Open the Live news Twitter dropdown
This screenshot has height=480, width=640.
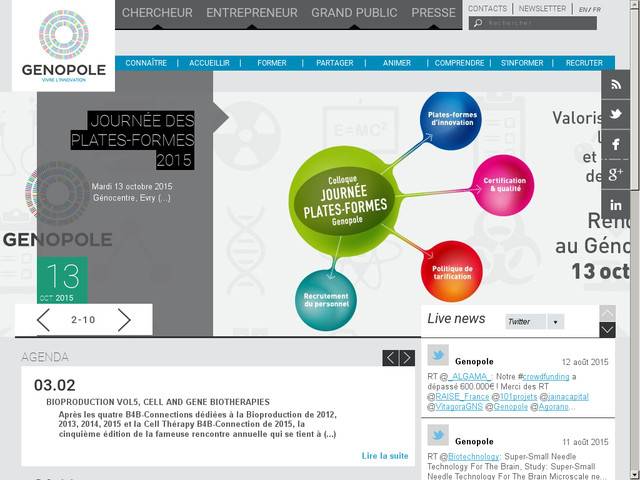click(x=535, y=322)
